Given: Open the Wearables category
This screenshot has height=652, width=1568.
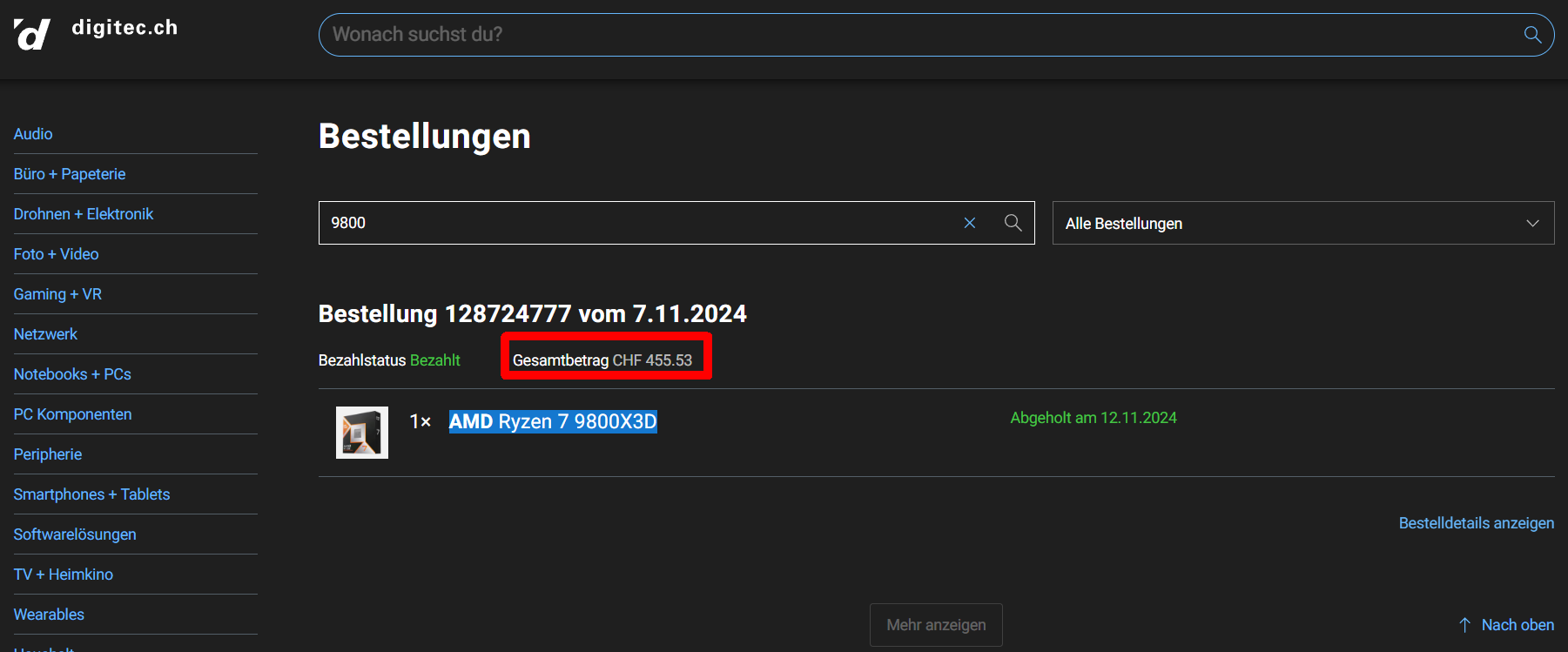Looking at the screenshot, I should coord(49,615).
